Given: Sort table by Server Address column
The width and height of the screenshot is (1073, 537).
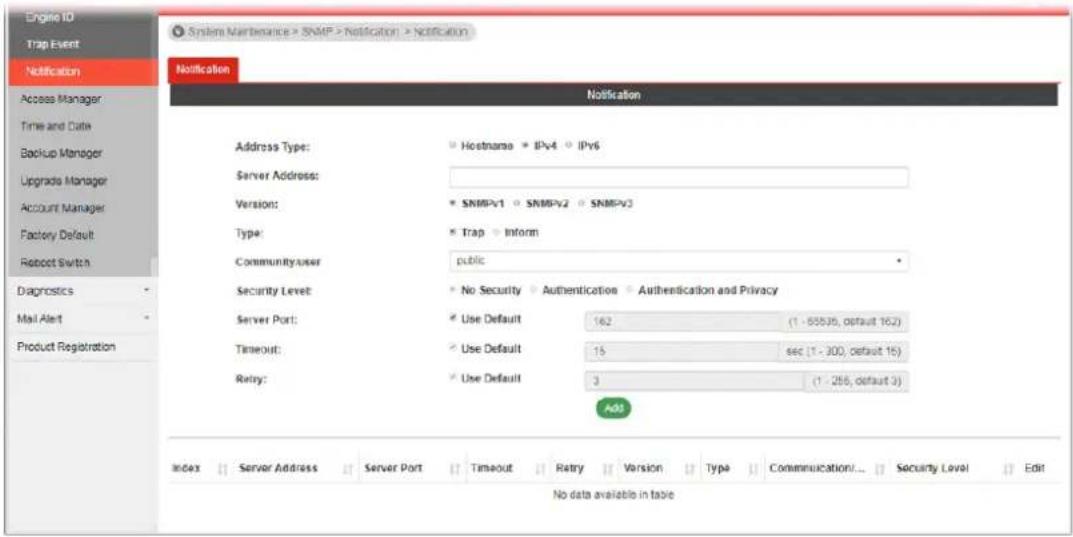Looking at the screenshot, I should (x=292, y=468).
